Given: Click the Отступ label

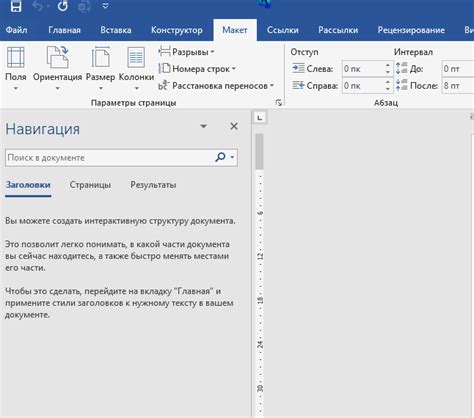Looking at the screenshot, I should point(304,52).
